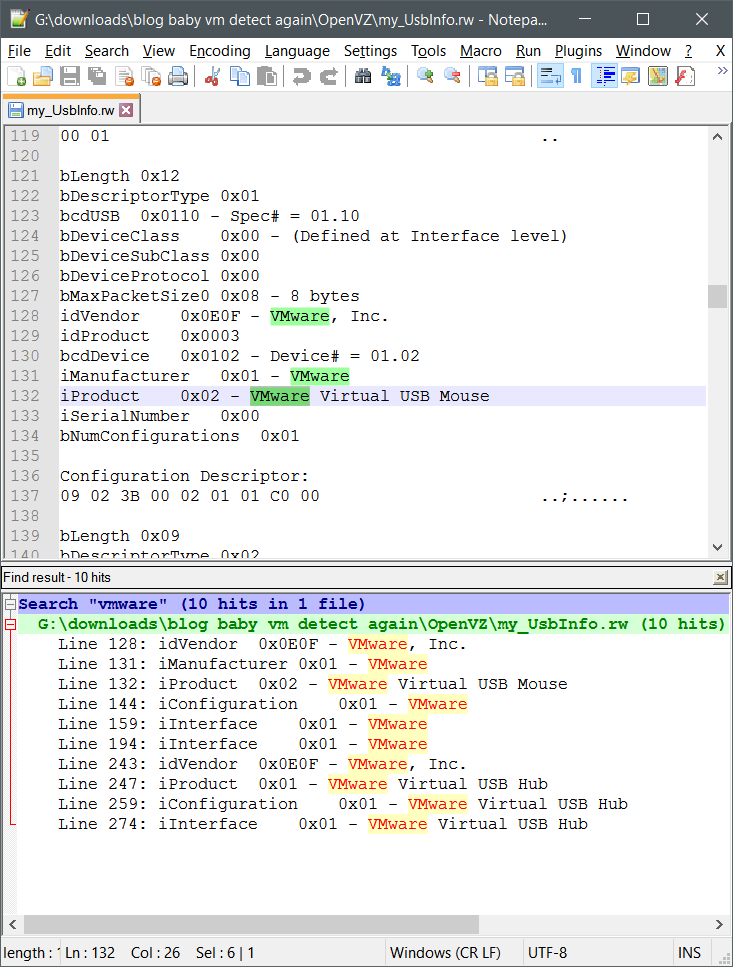Viewport: 733px width, 967px height.
Task: Jump to Line 259 iConfiguration Hub result
Action: point(343,804)
